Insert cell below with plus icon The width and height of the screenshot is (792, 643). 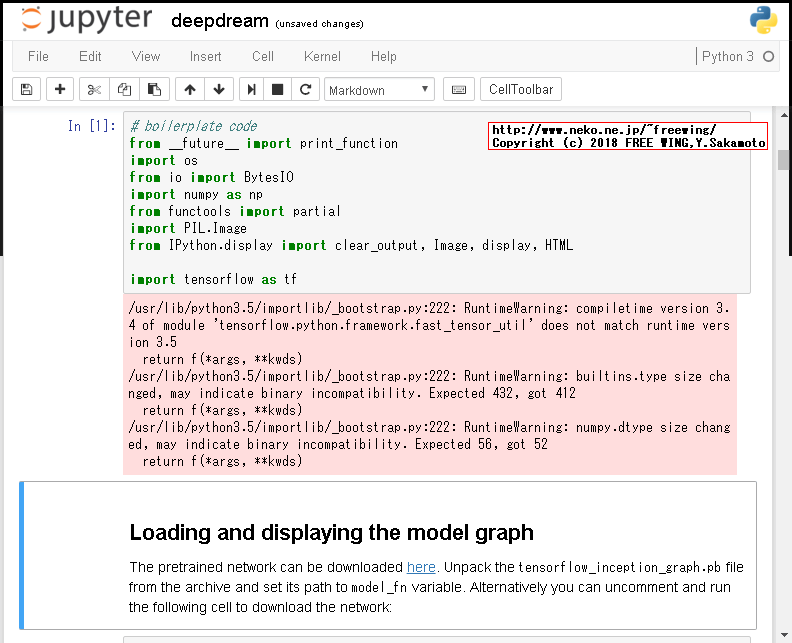[x=60, y=90]
